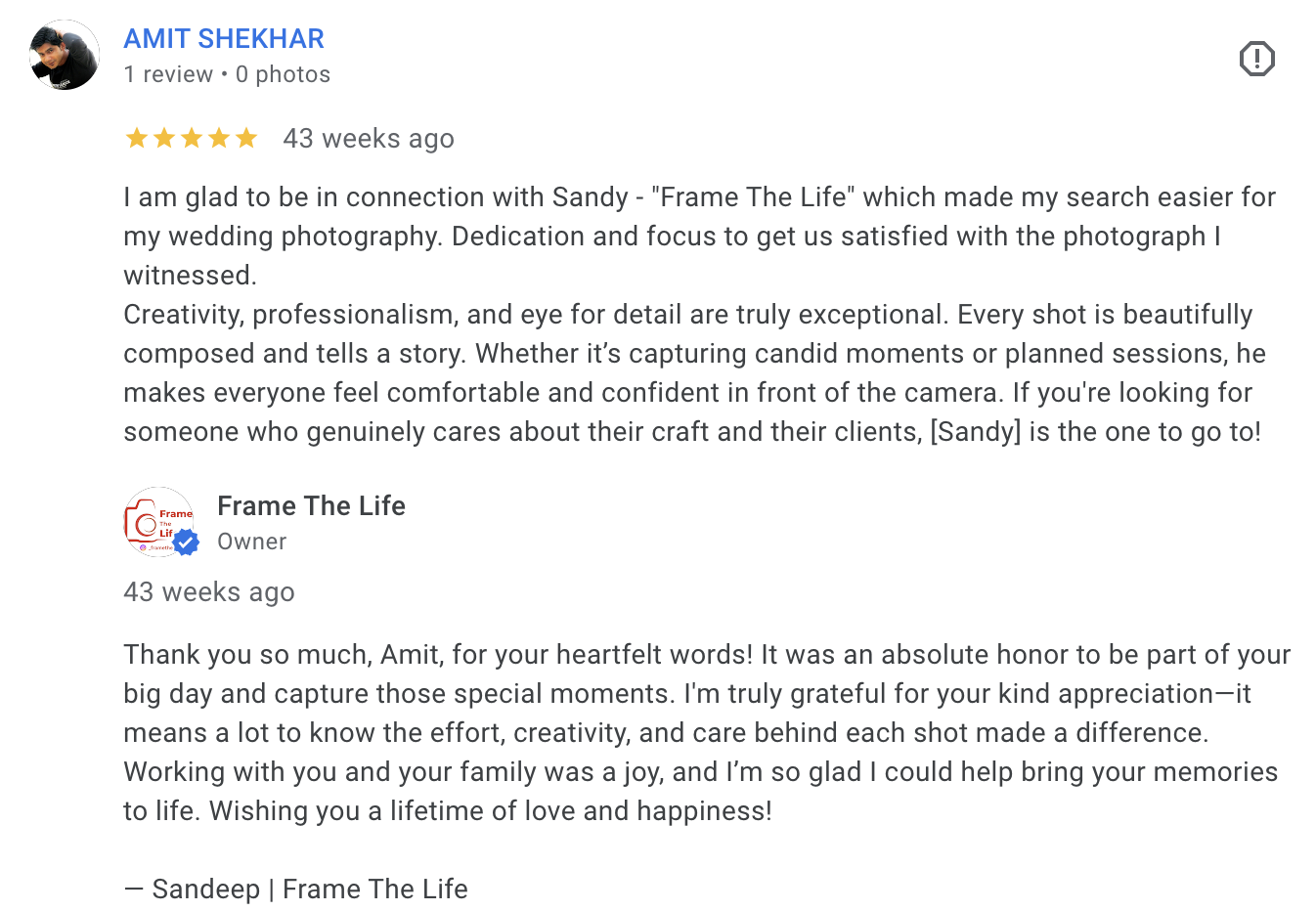Click the blue verified owner badge
This screenshot has width=1316, height=911.
click(x=188, y=540)
